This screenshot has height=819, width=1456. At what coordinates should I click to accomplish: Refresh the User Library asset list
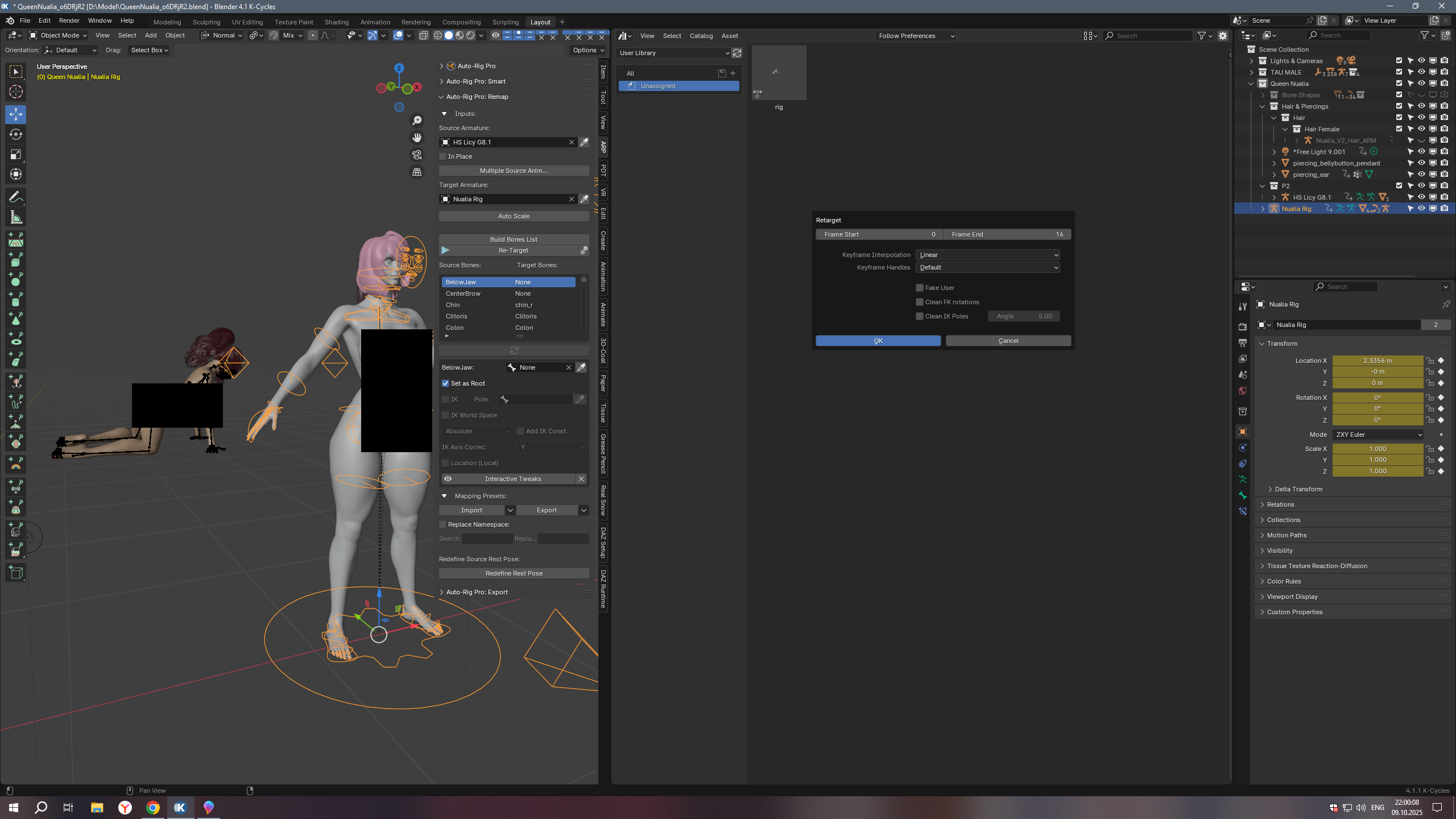737,53
